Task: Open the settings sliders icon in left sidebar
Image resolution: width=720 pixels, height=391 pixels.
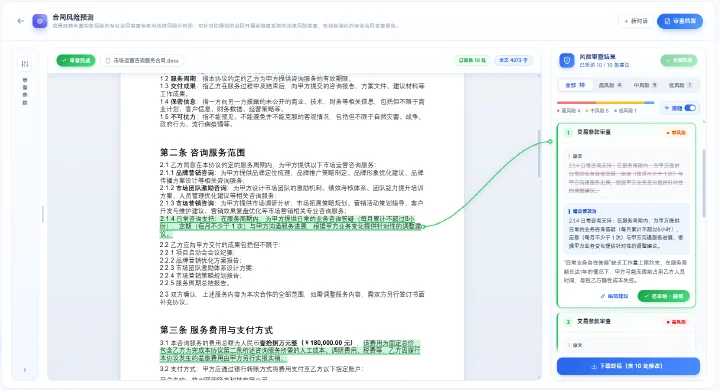Action: point(25,64)
